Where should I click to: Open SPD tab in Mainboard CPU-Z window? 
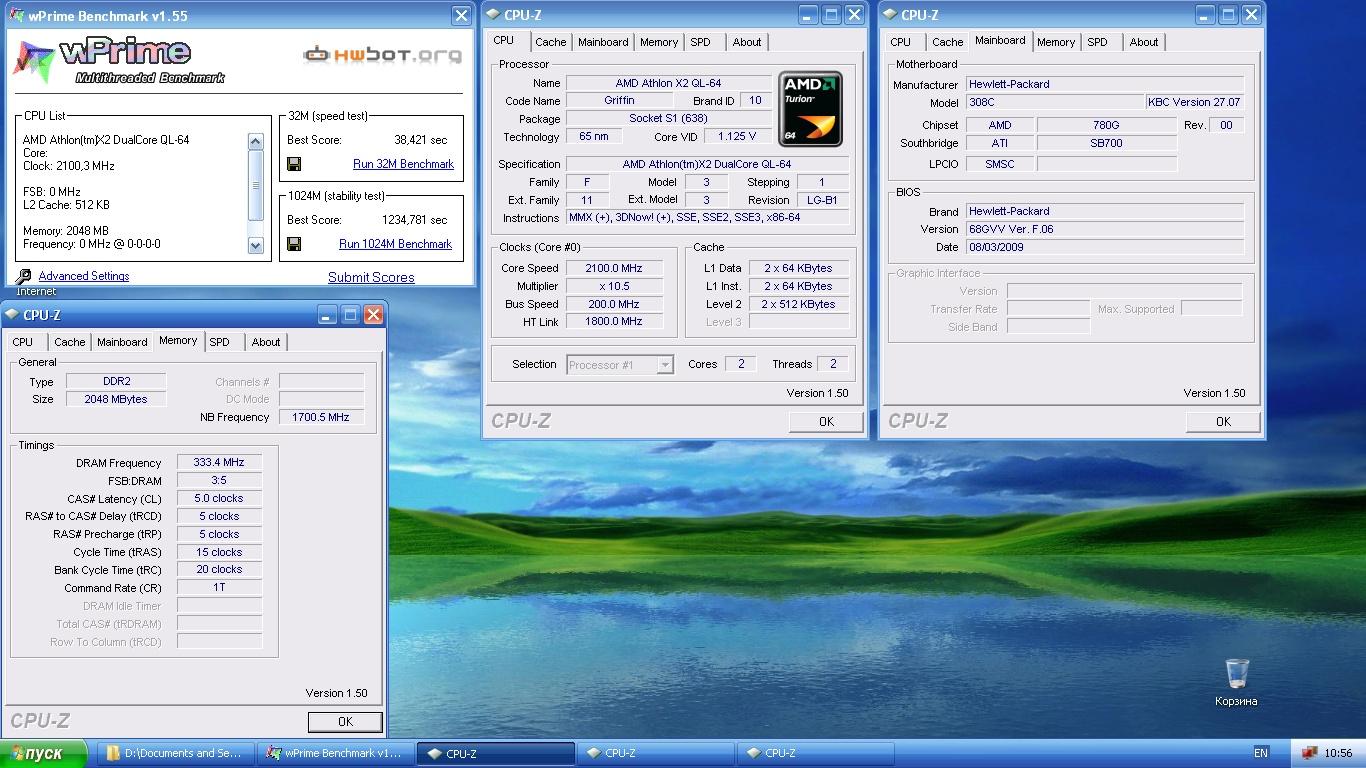click(1098, 42)
